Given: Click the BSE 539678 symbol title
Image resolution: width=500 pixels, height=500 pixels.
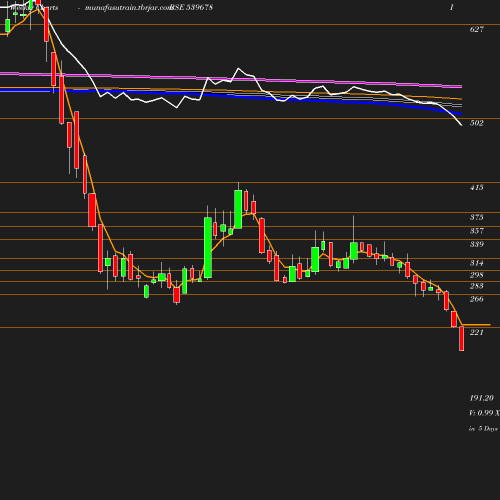Looking at the screenshot, I should (x=191, y=7).
